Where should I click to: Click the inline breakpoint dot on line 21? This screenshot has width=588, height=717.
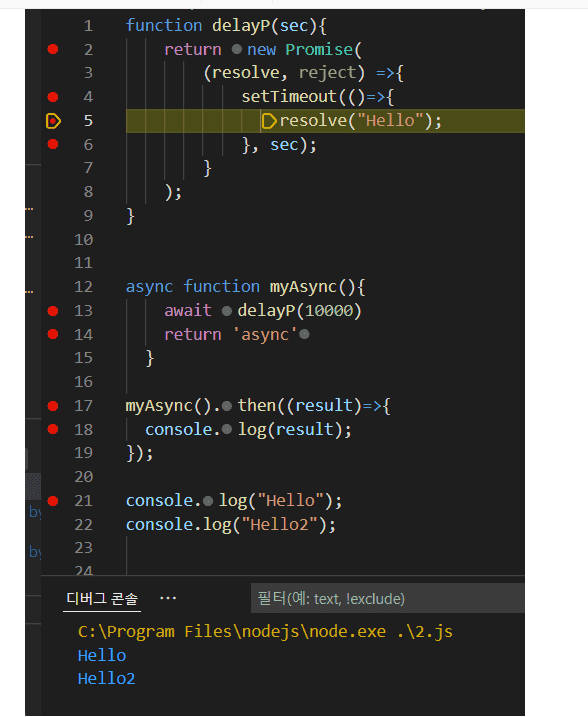[208, 501]
